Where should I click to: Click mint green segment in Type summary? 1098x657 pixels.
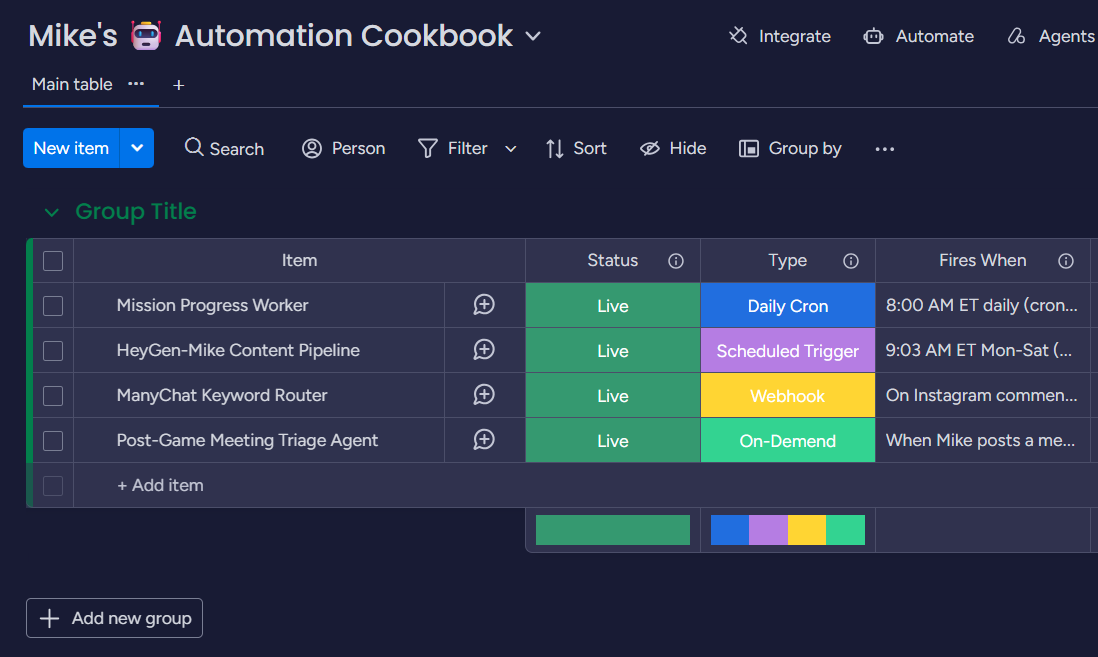845,530
